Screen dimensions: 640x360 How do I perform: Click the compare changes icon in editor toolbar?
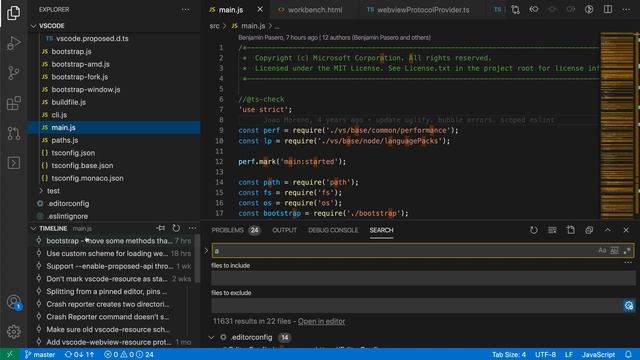516,9
